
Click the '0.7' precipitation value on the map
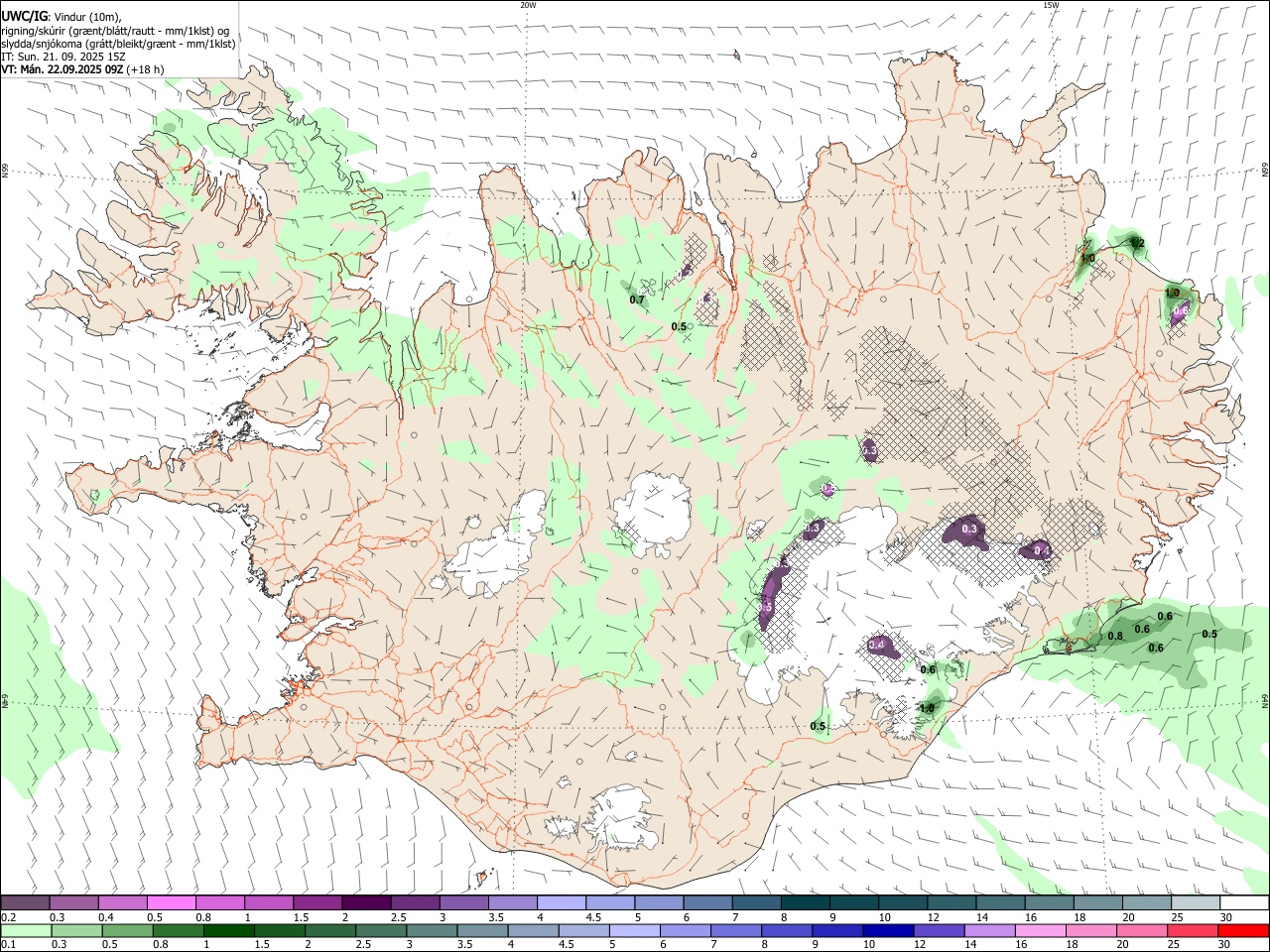tap(637, 299)
